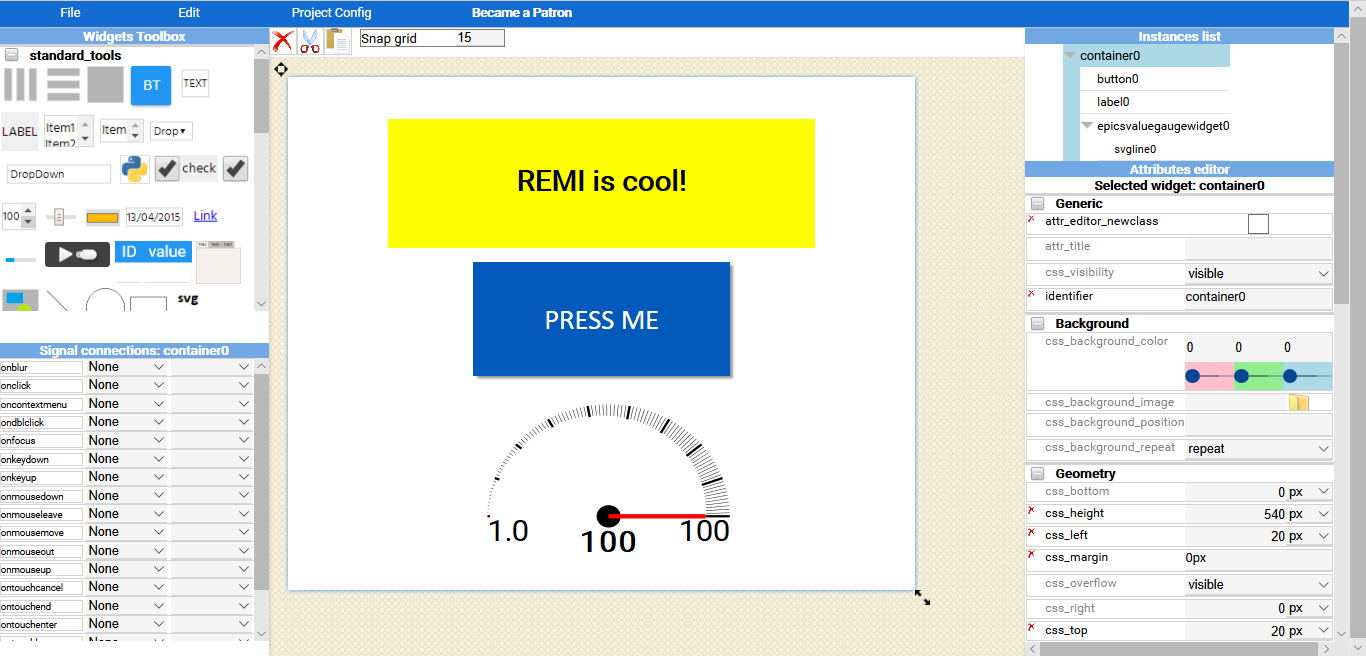The width and height of the screenshot is (1366, 656).
Task: Select the VBox horizontal-bars widget in toolbox
Action: click(x=63, y=85)
